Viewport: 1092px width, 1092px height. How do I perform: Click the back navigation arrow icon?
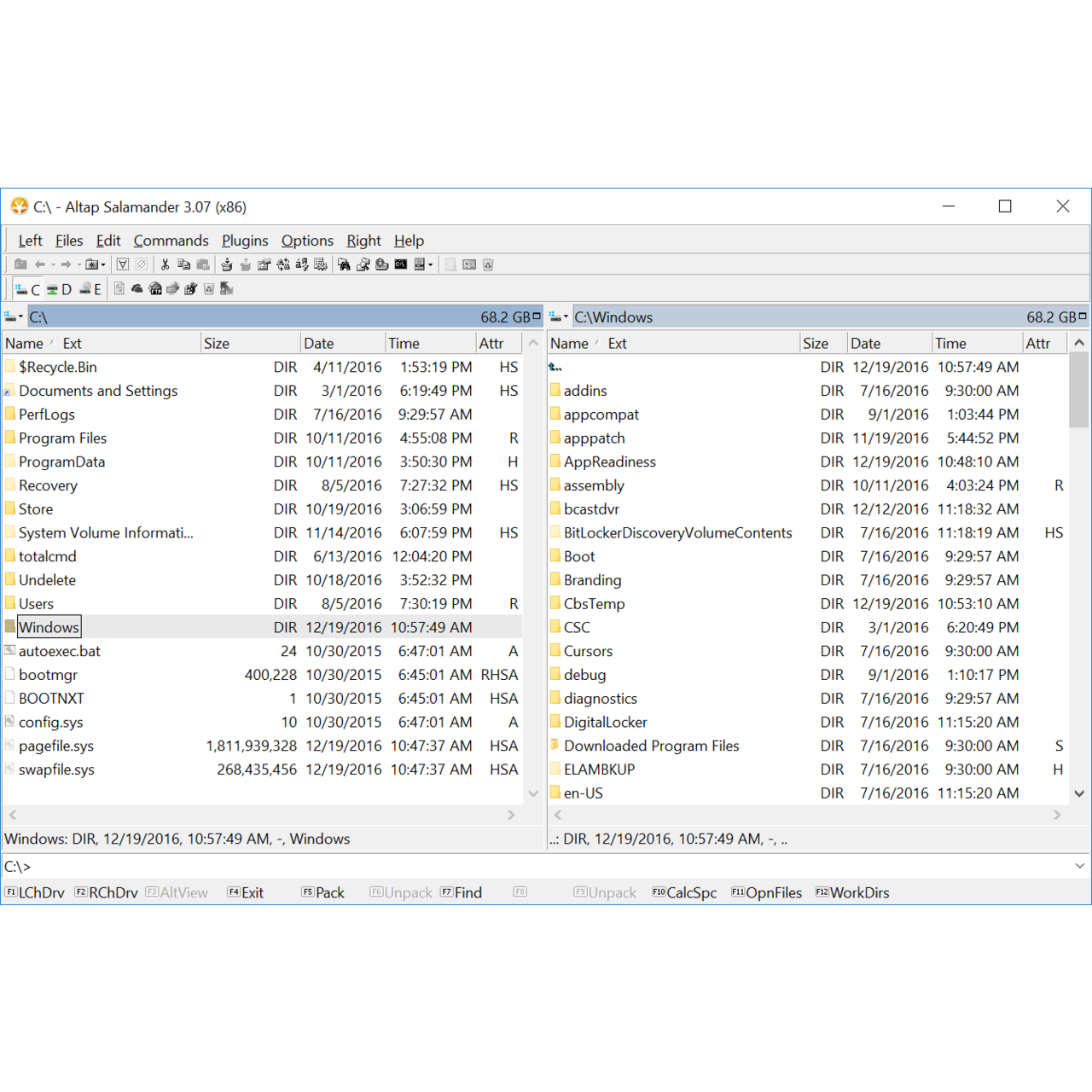tap(40, 264)
